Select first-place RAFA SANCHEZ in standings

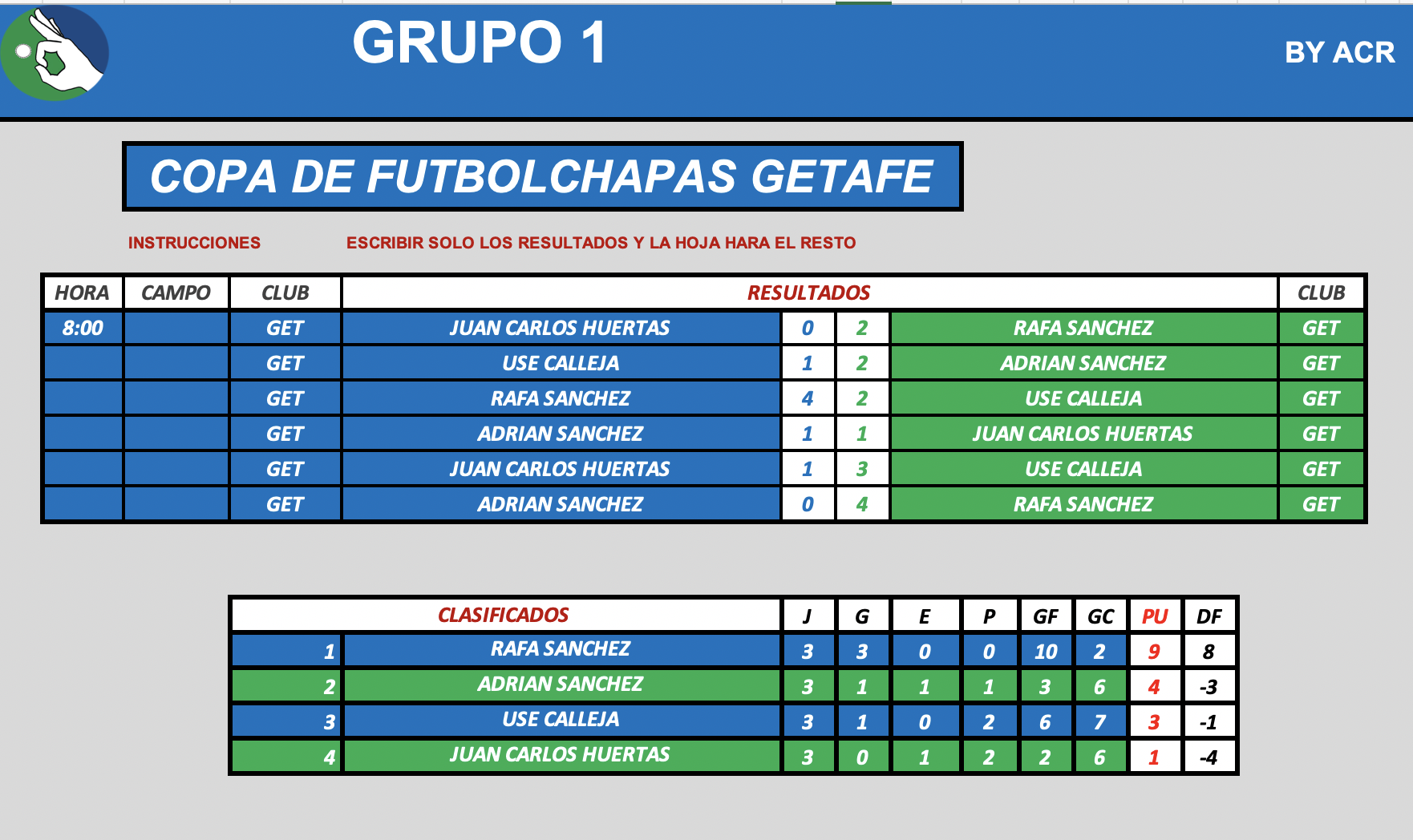[x=561, y=650]
